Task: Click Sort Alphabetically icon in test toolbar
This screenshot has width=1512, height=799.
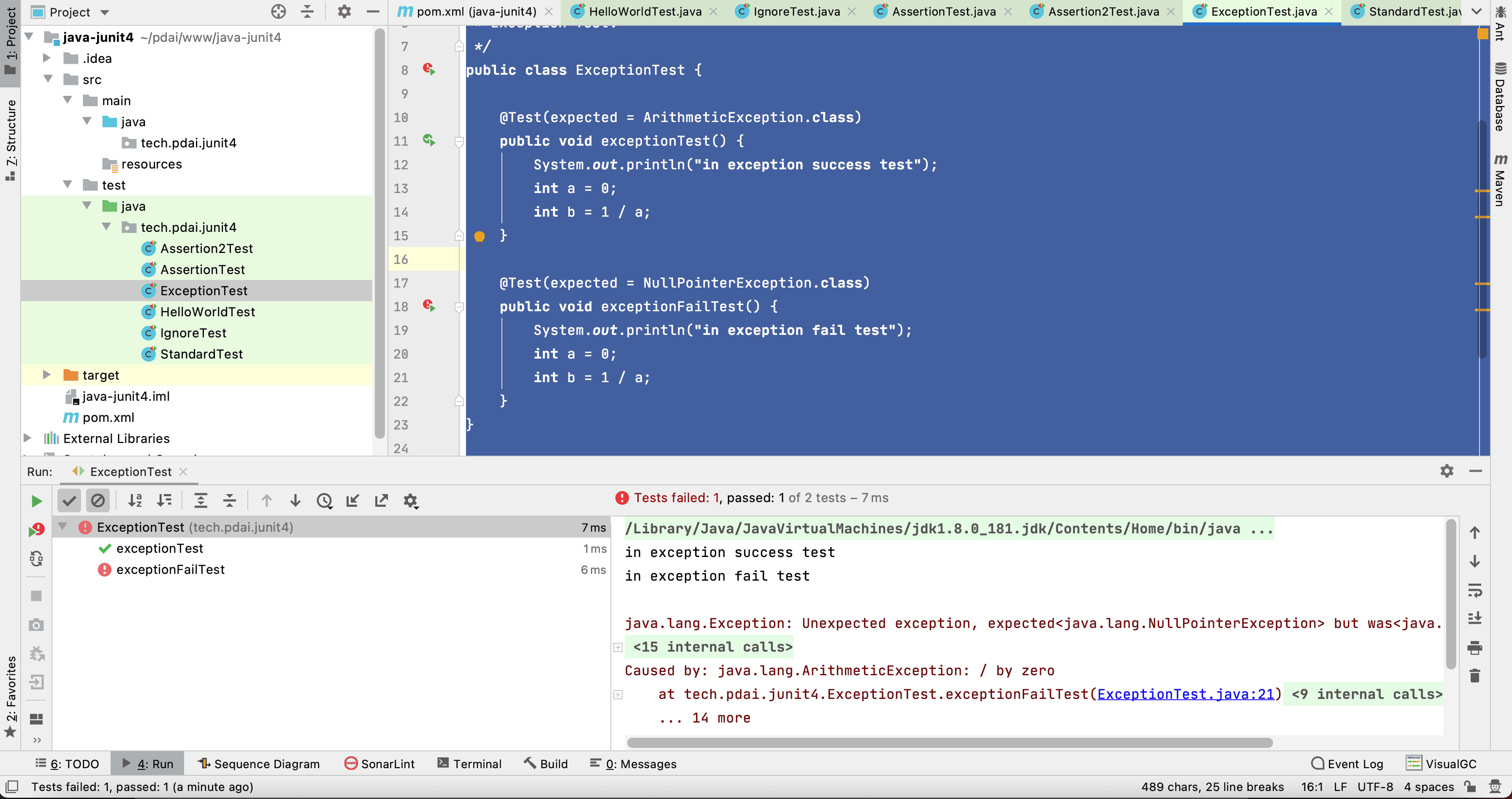Action: tap(135, 501)
